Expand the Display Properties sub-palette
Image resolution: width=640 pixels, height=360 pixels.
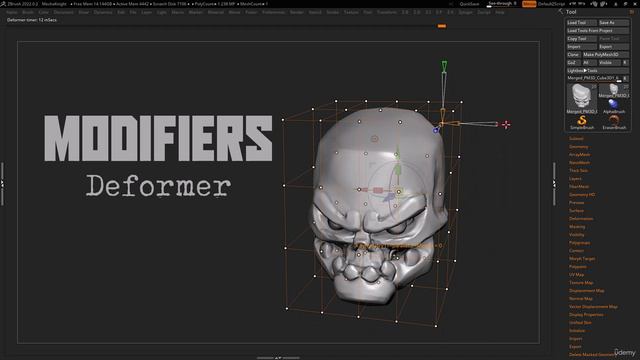pyautogui.click(x=586, y=315)
